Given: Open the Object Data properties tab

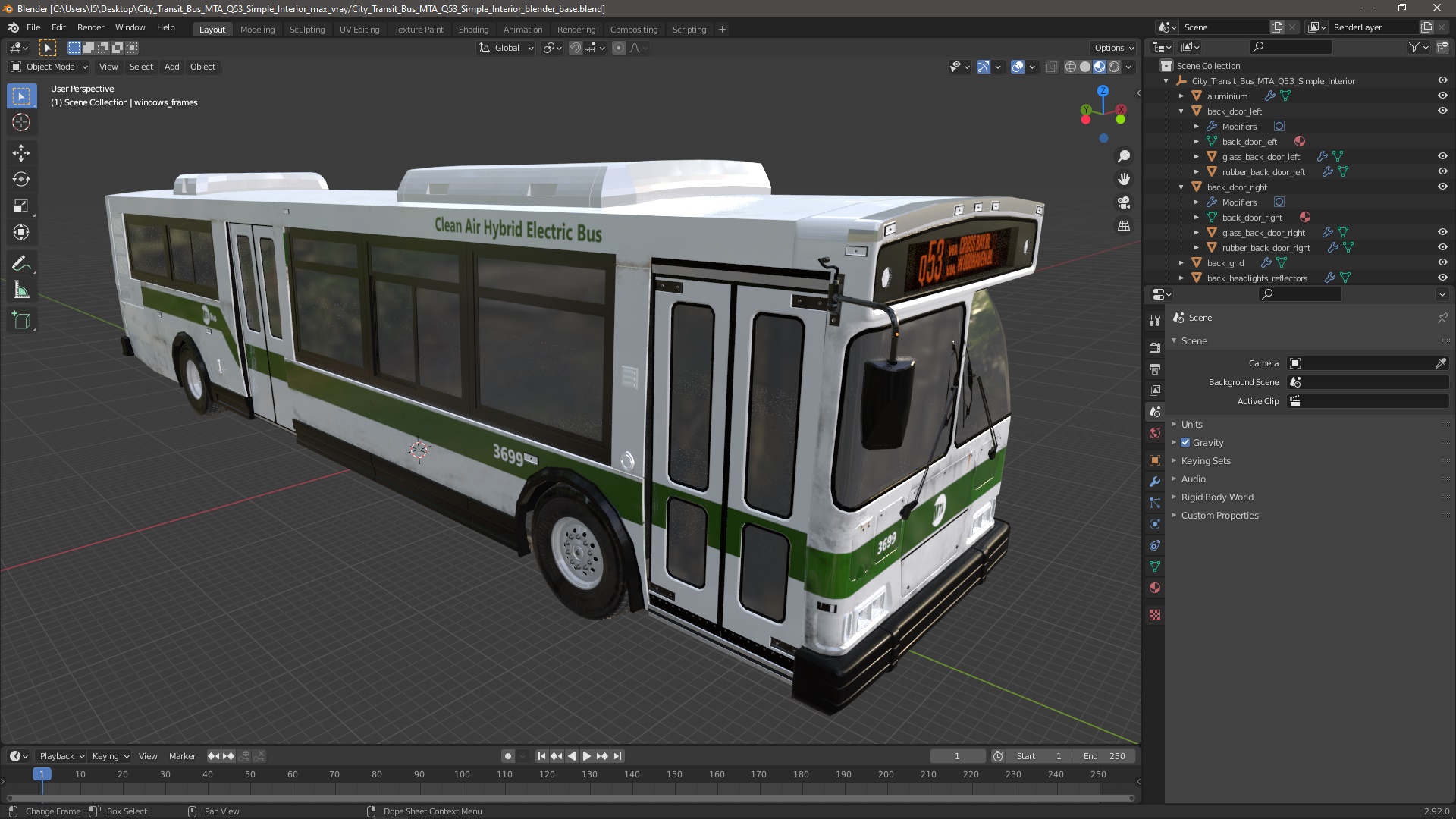Looking at the screenshot, I should tap(1155, 566).
